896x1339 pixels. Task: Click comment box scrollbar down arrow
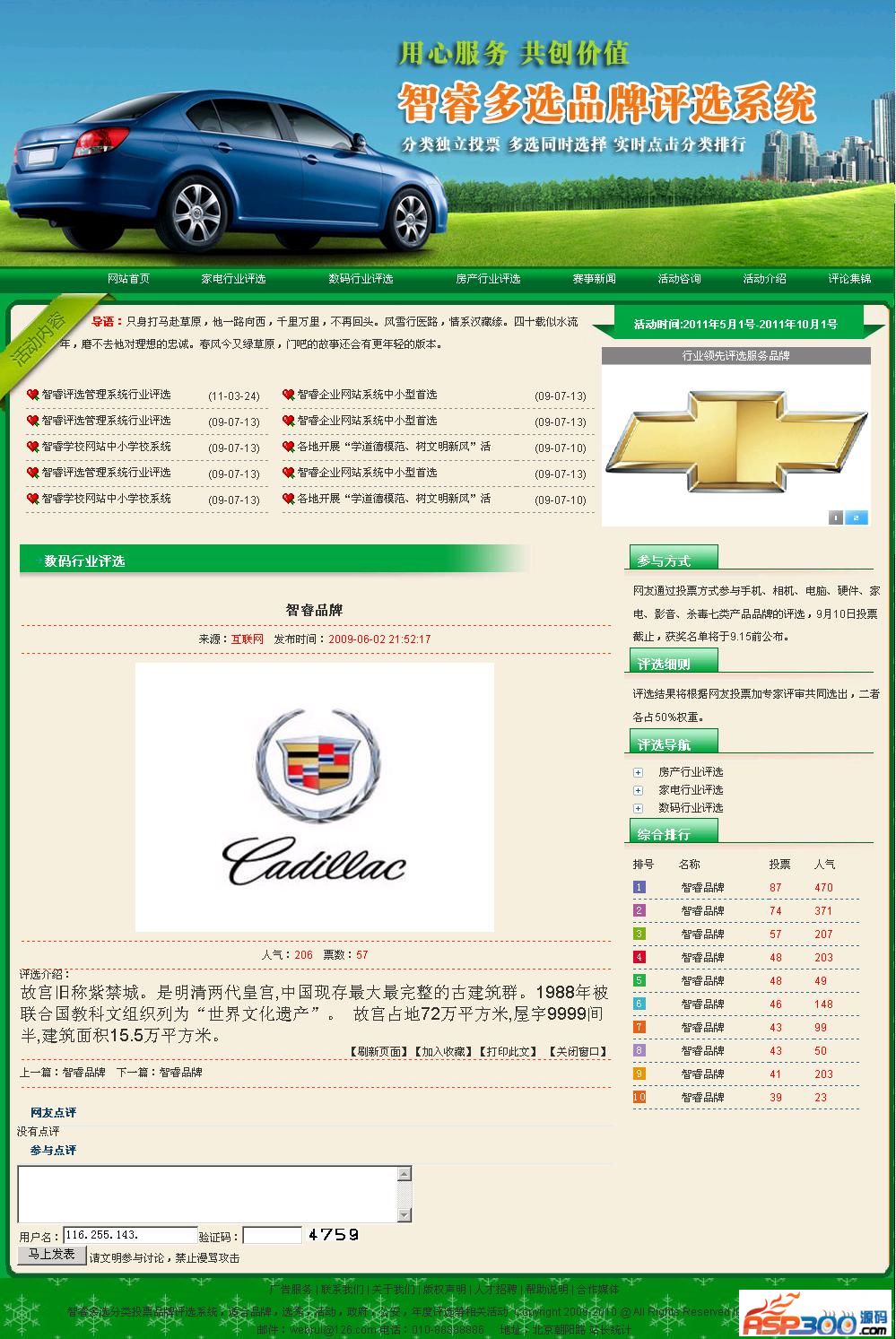coord(405,1215)
